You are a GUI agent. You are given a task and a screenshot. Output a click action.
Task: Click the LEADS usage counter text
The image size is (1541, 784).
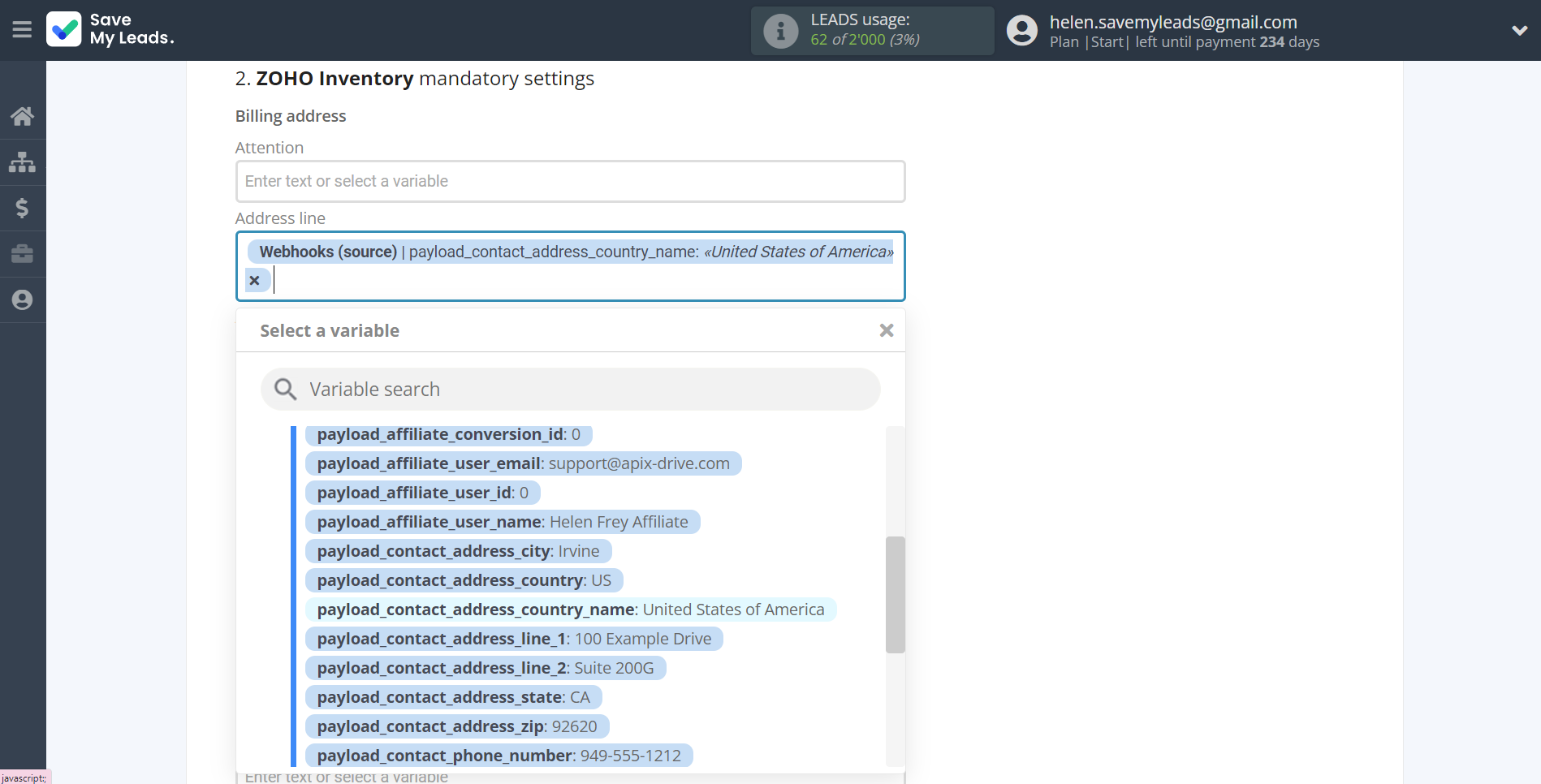pyautogui.click(x=865, y=39)
